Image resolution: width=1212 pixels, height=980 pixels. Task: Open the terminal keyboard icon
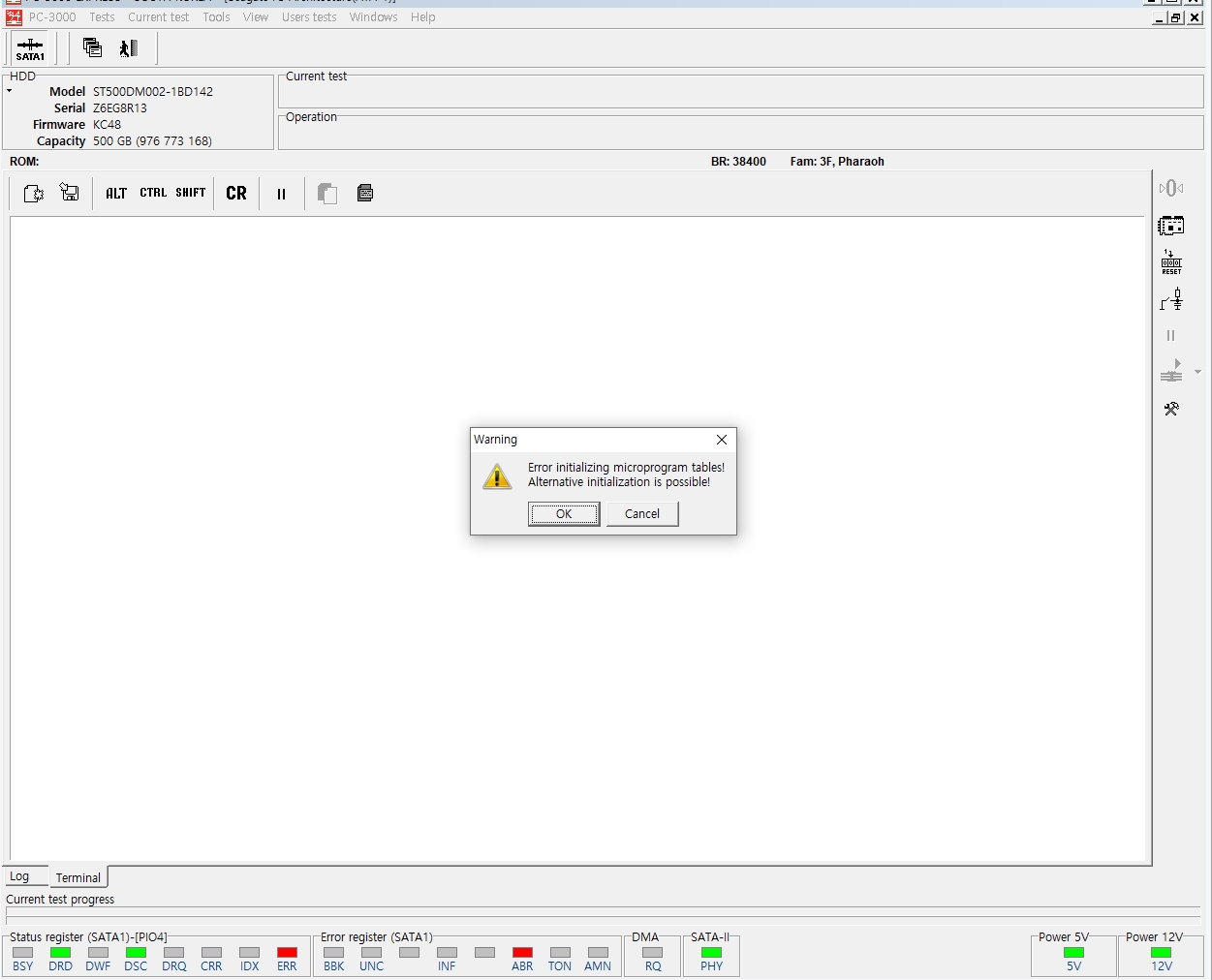point(365,193)
